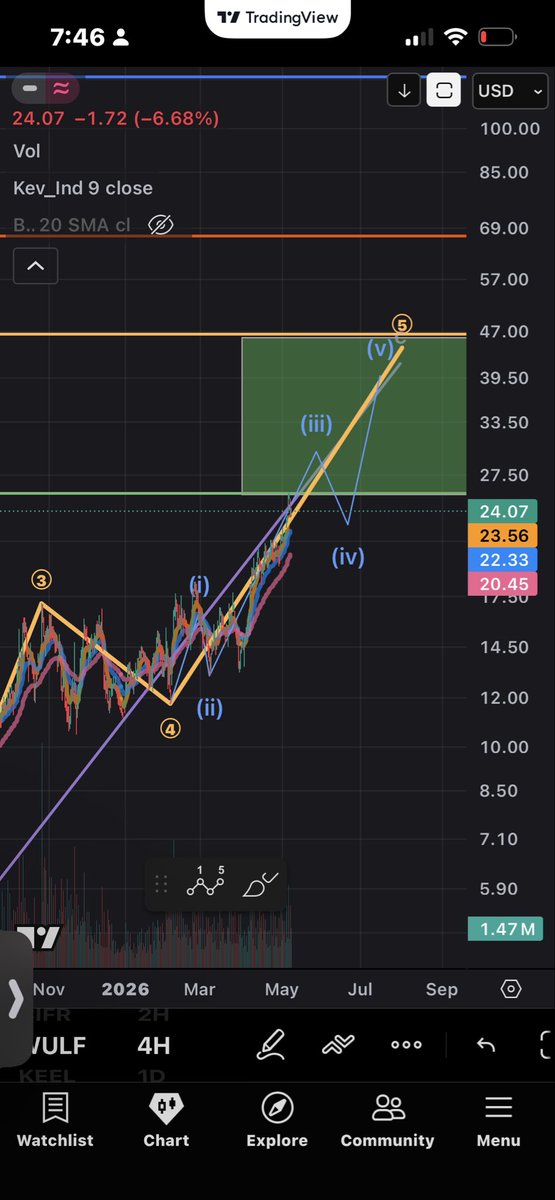Screen dimensions: 555x1200
Task: Tap the 7:46 clock in status bar
Action: point(77,38)
